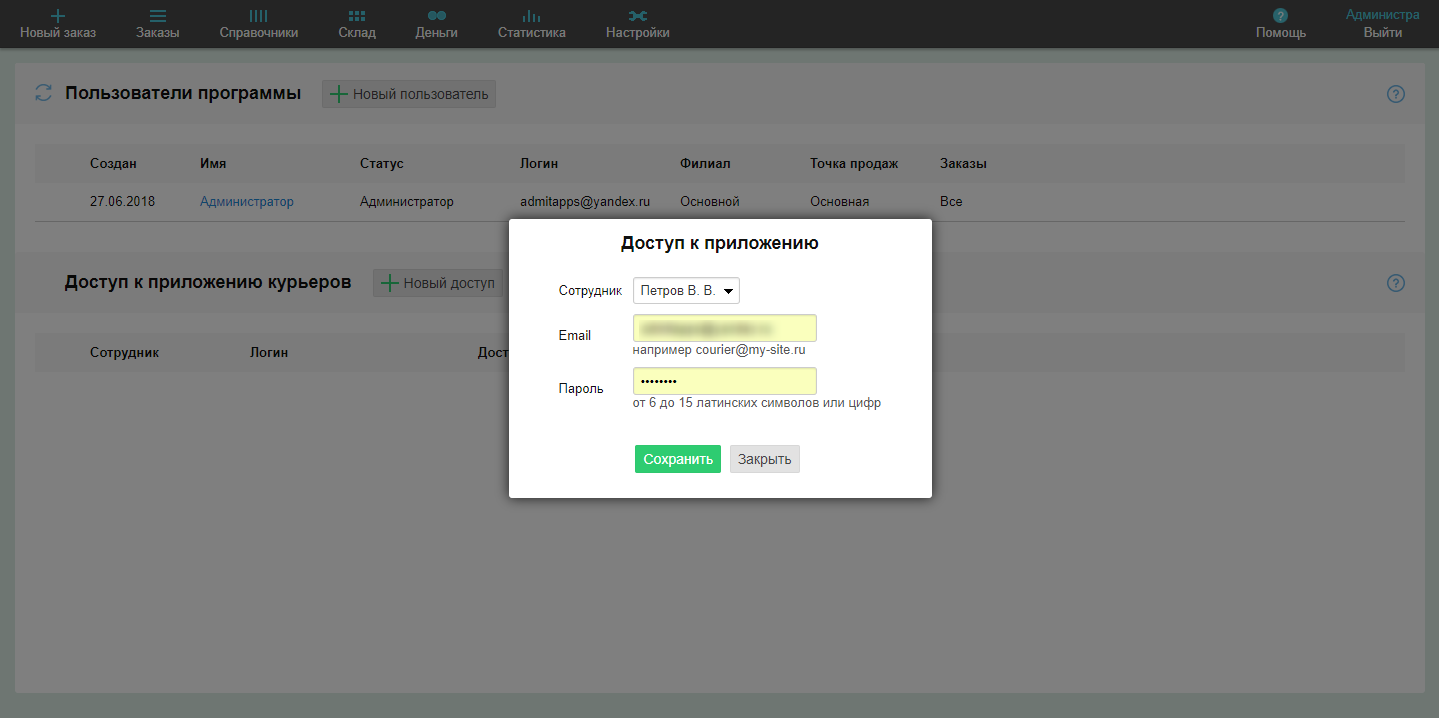Close the dialog using Закрыть
Screen dimensions: 1439x718
pos(764,458)
